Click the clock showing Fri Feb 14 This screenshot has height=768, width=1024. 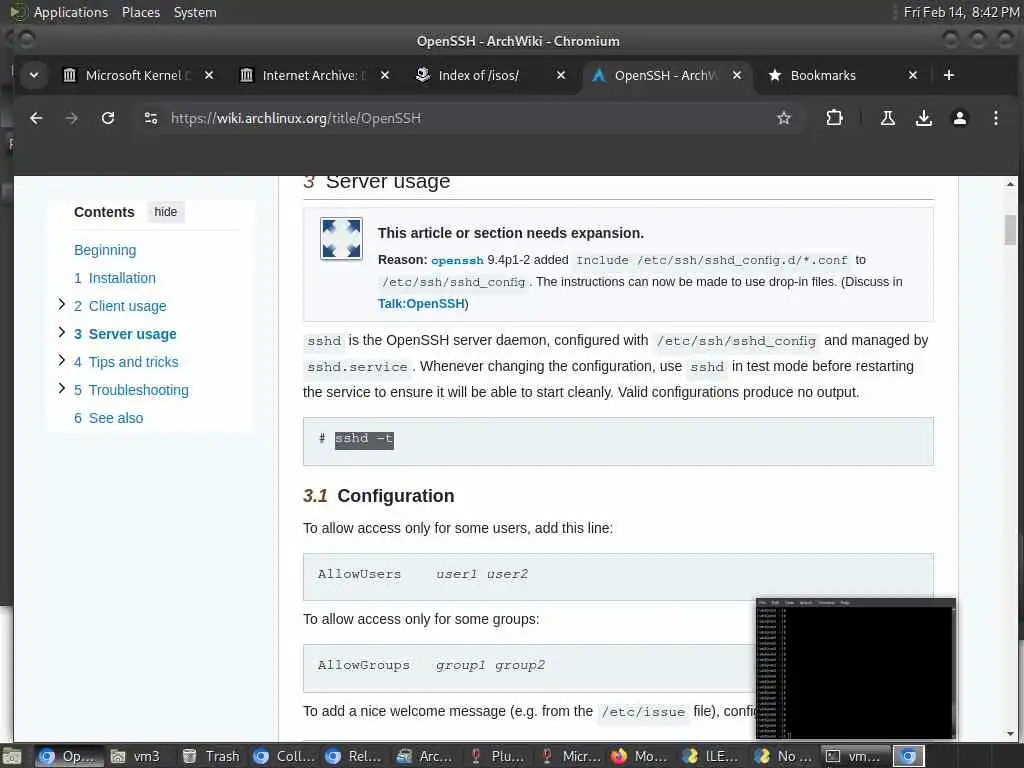pos(961,12)
